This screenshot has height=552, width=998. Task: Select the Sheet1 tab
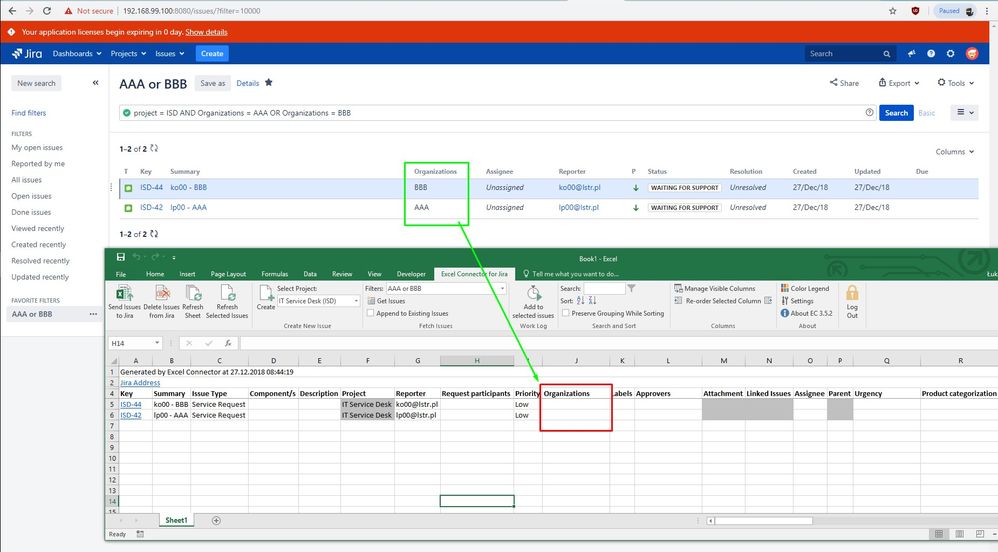click(x=176, y=520)
